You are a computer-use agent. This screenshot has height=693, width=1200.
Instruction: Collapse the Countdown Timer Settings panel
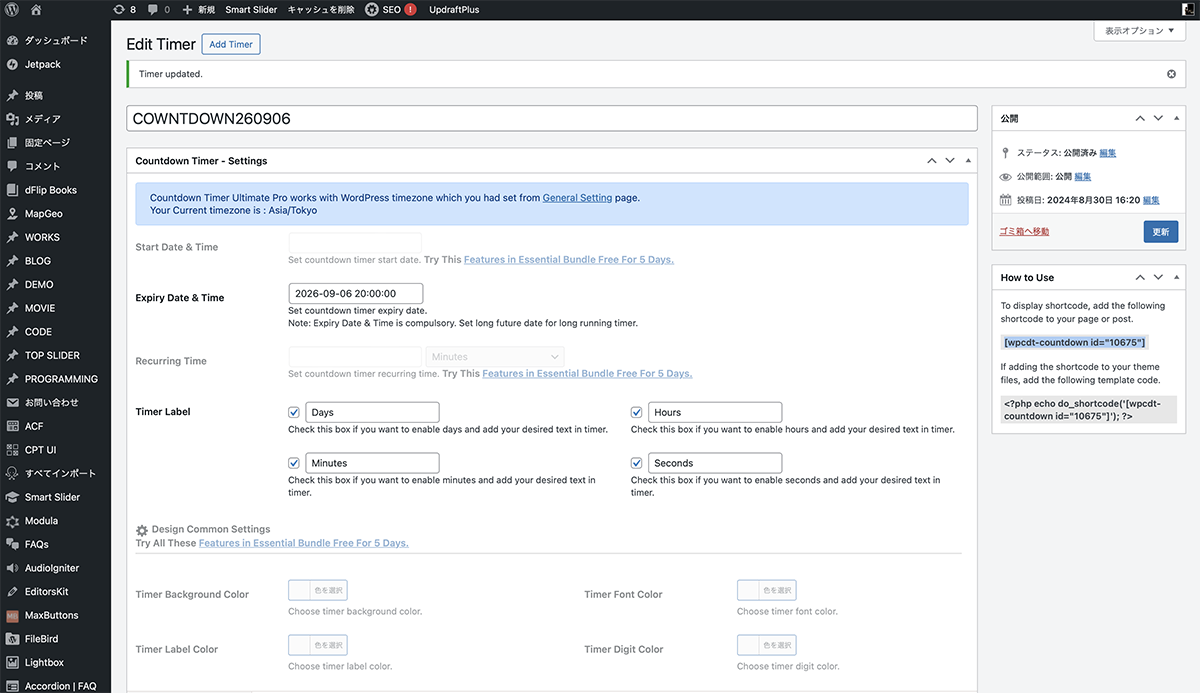tap(968, 161)
